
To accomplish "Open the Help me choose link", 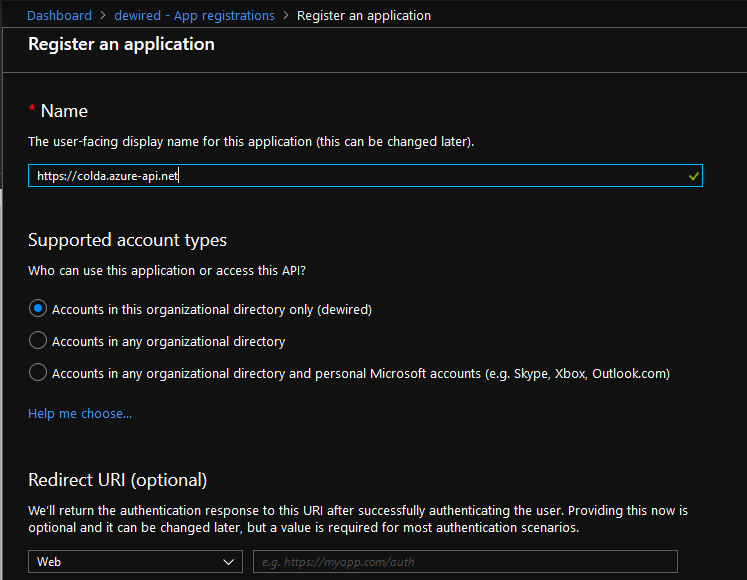I will coord(80,413).
